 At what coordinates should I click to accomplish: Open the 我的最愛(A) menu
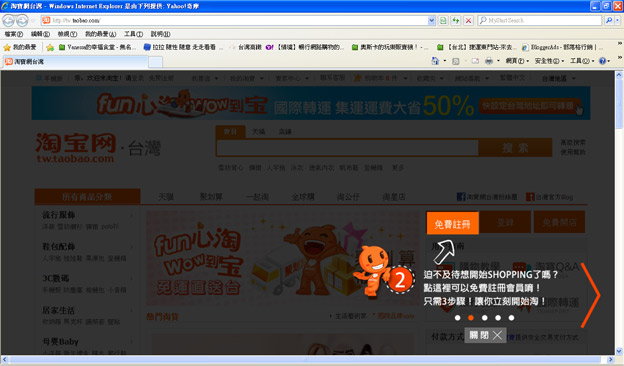[100, 34]
